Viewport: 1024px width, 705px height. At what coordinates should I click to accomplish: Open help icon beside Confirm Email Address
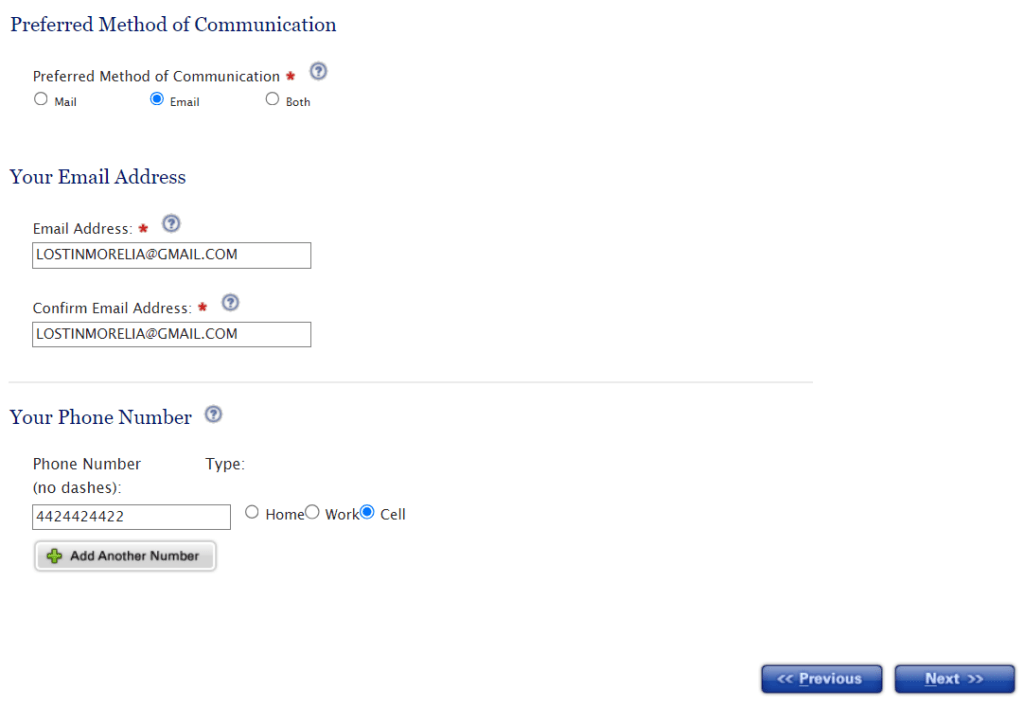[x=231, y=303]
